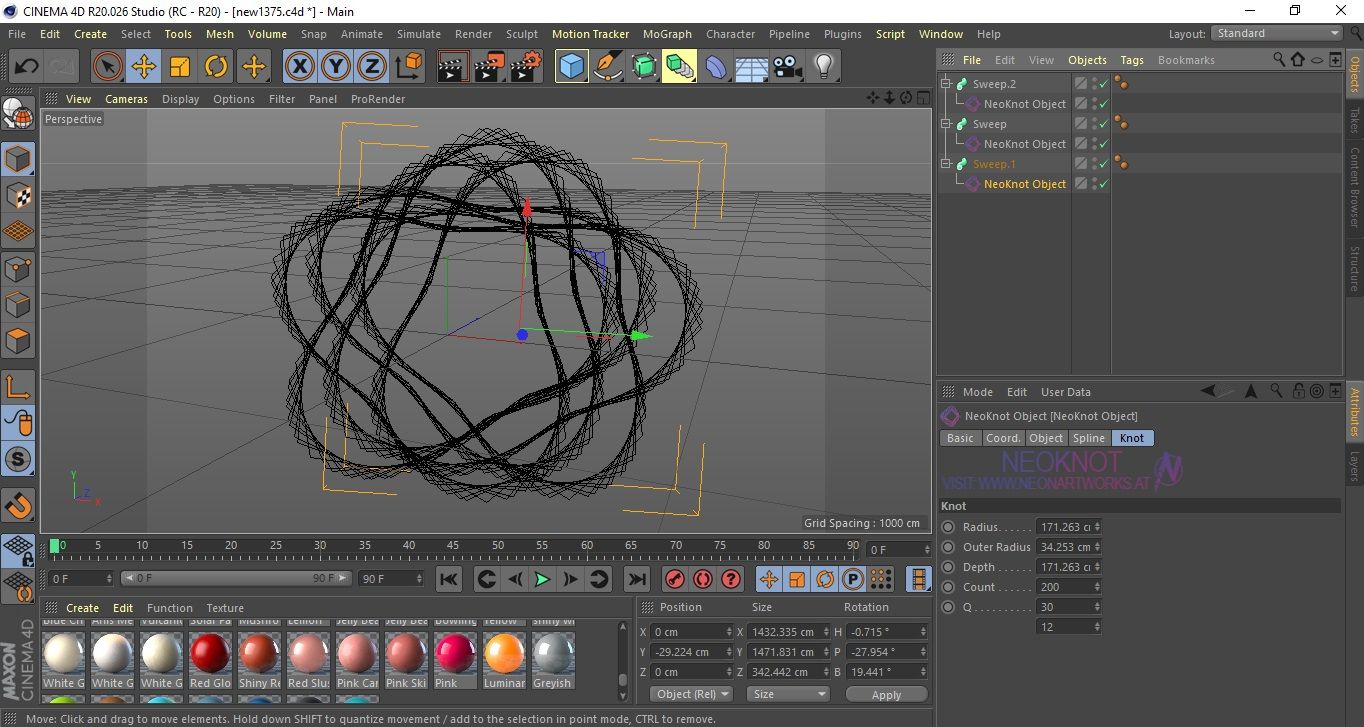Switch to the Spline tab
Viewport: 1364px width, 727px height.
1089,438
